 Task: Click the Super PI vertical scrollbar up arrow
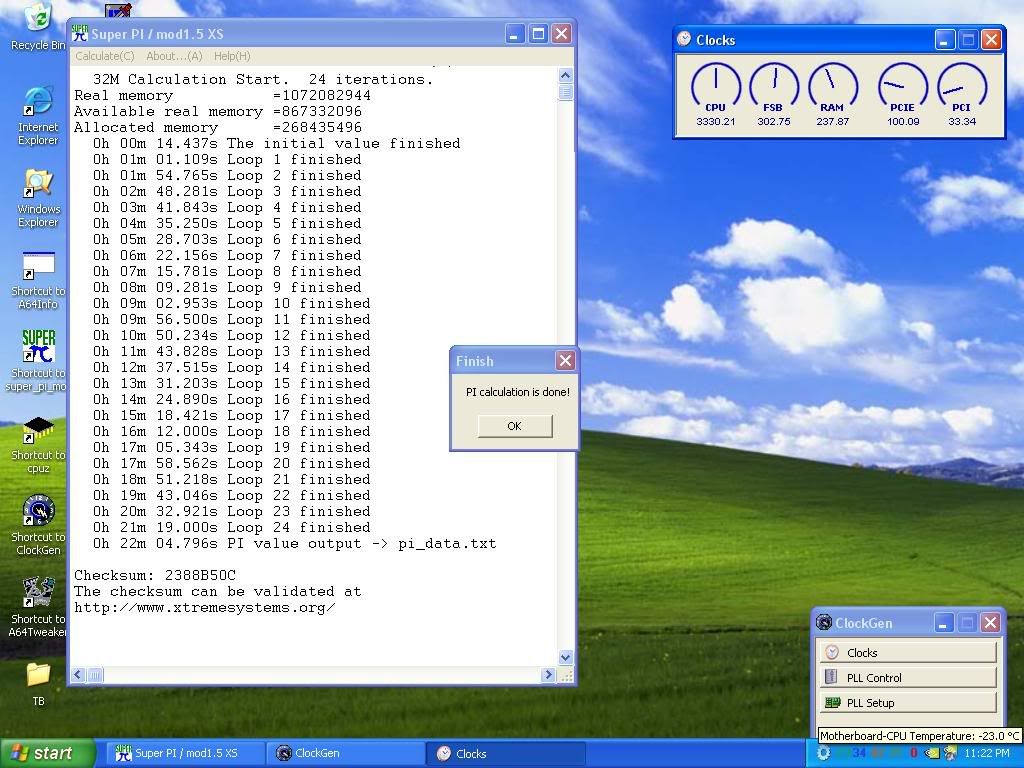pos(566,75)
